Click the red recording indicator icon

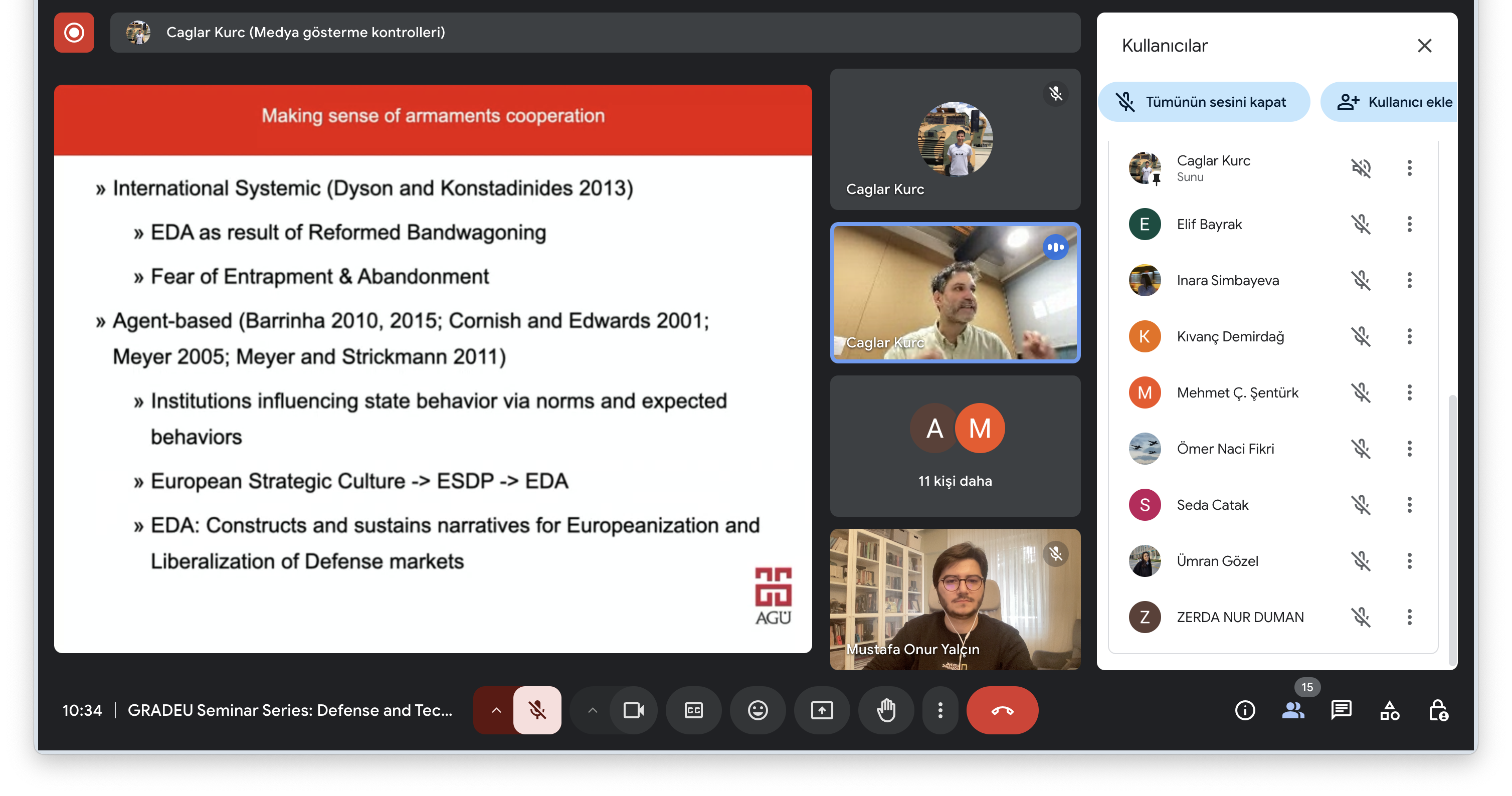[74, 32]
